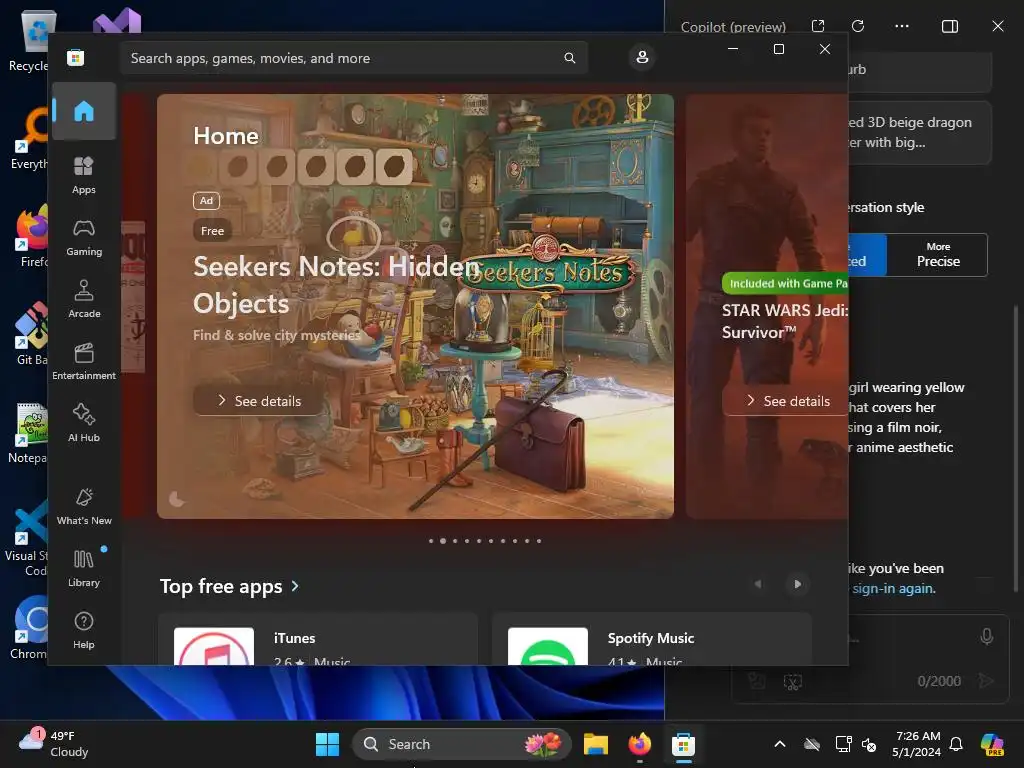This screenshot has height=768, width=1024.
Task: Go to Gaming in the Store sidebar
Action: (84, 237)
